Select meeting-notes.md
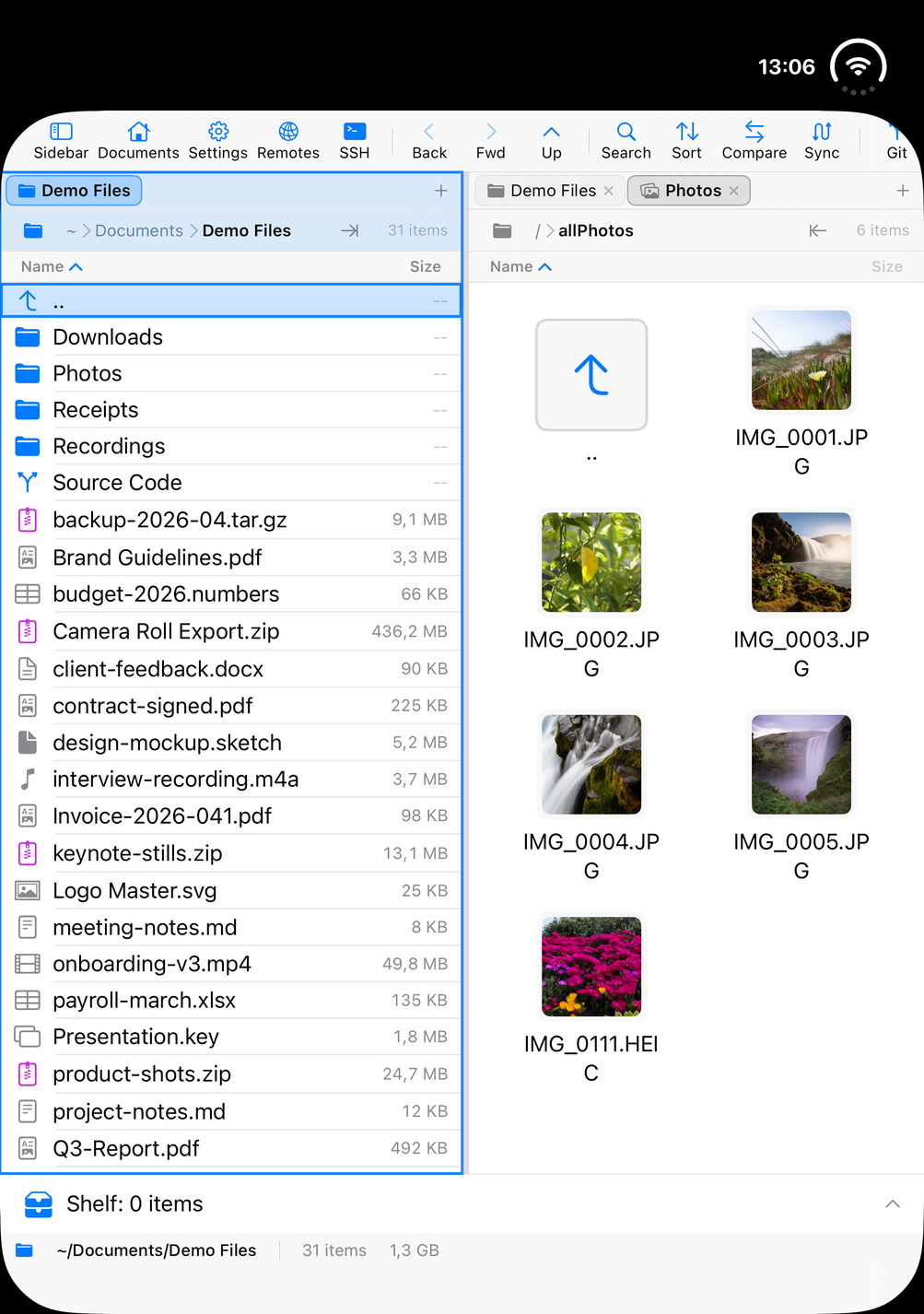Screen dimensions: 924x1314 click(x=232, y=927)
